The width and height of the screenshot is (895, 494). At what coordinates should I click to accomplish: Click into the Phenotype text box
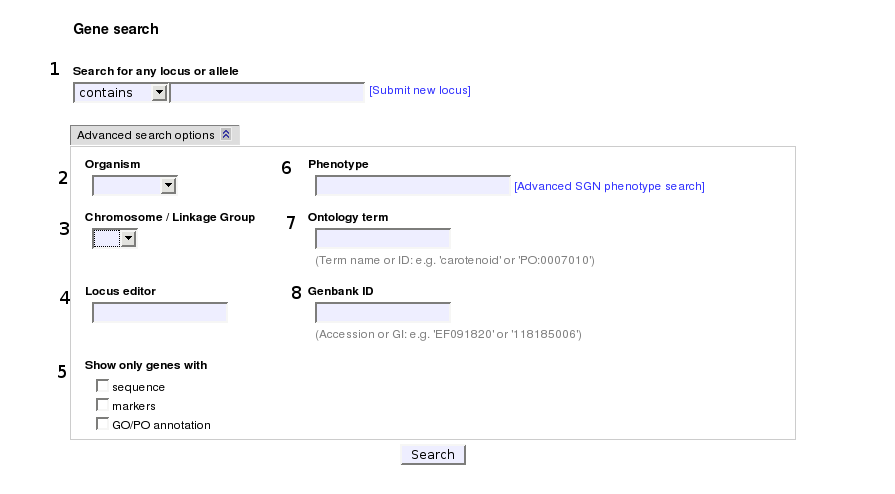412,186
